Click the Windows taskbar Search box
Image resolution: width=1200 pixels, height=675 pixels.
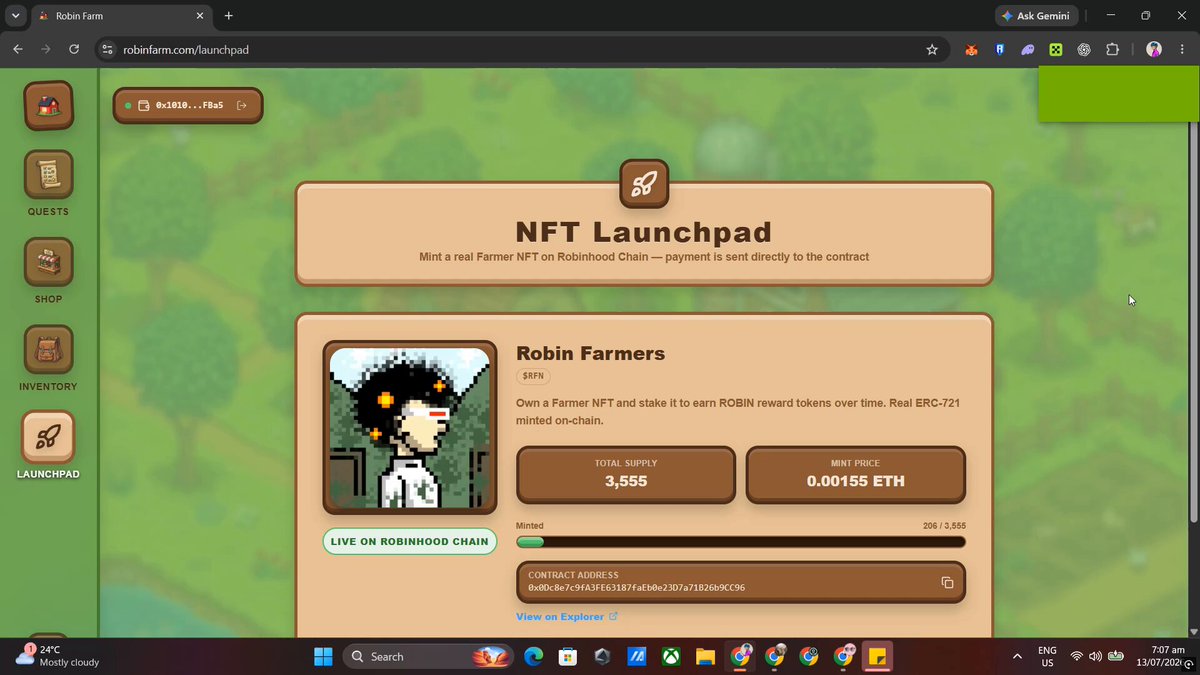(427, 656)
